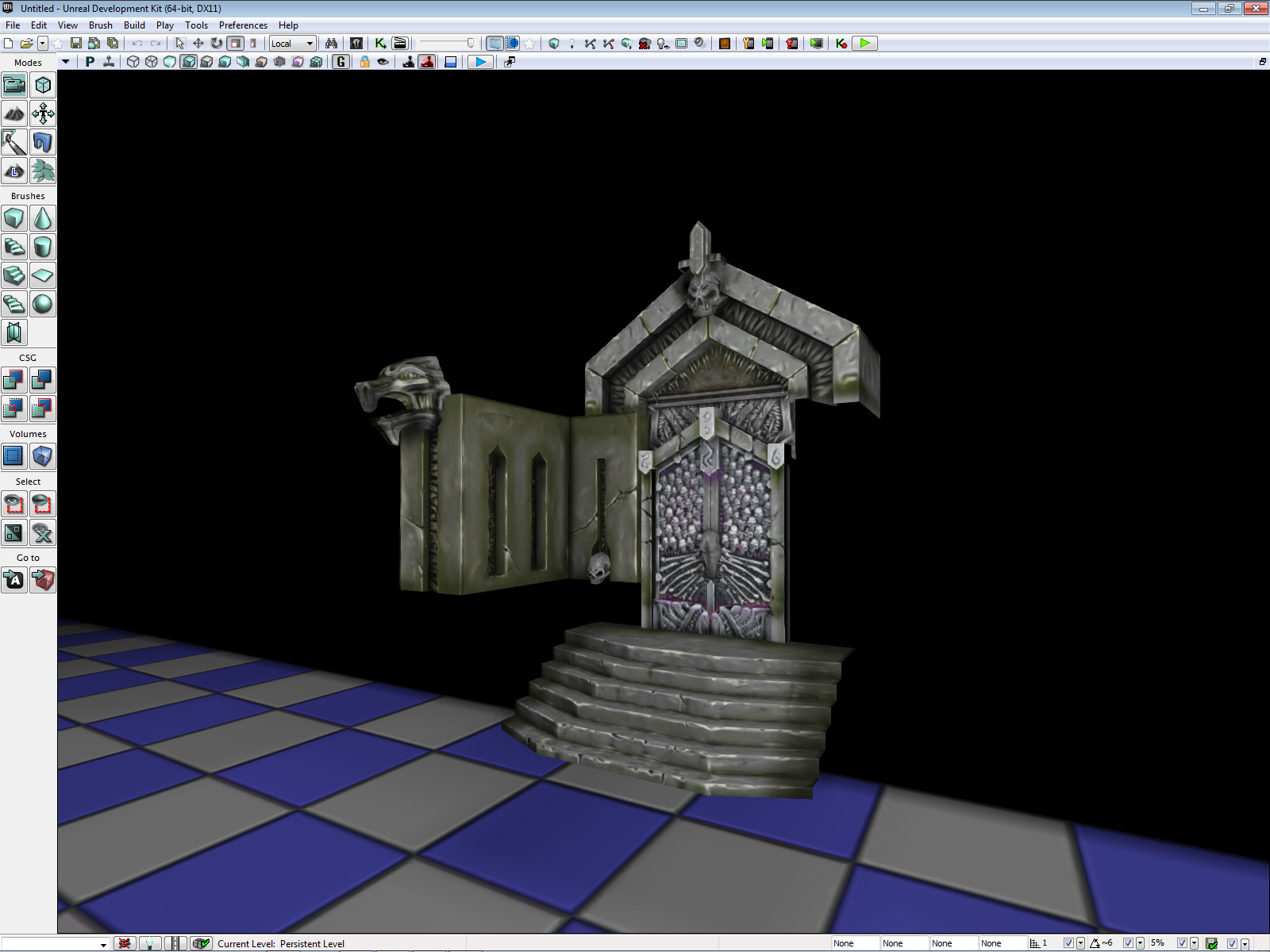Select Landscape mode icon
Screen dimensions: 1270x952
(14, 171)
